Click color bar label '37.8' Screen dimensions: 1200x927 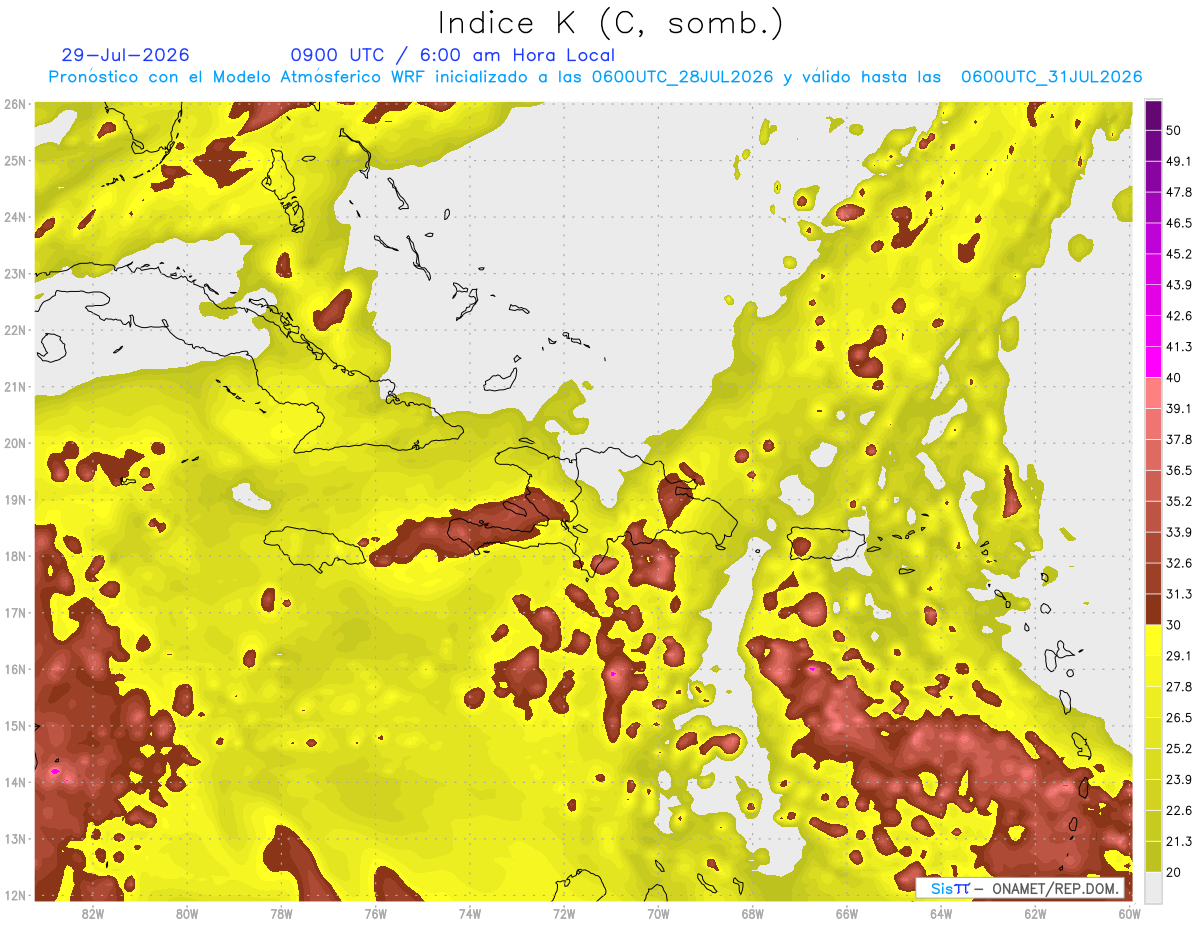1178,439
